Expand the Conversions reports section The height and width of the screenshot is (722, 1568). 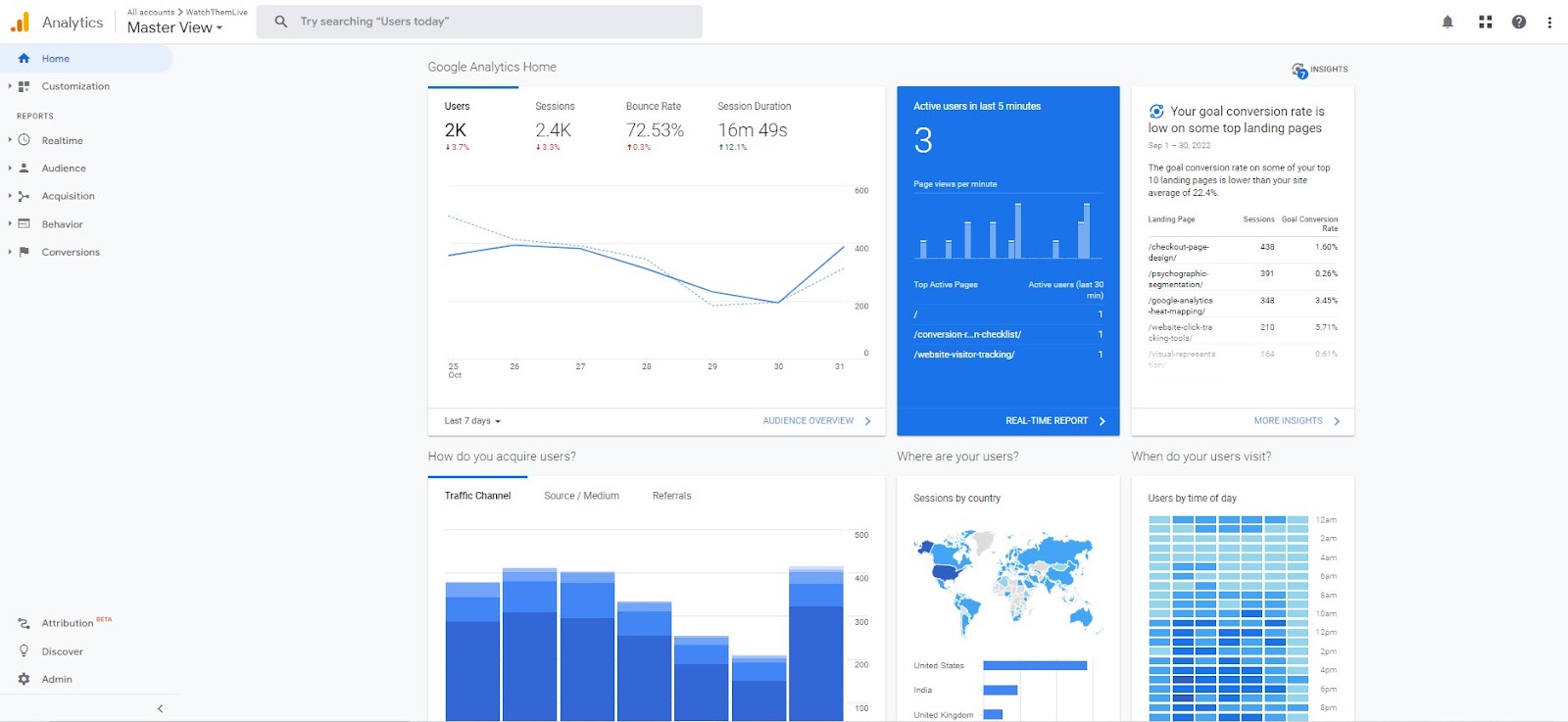[x=10, y=252]
